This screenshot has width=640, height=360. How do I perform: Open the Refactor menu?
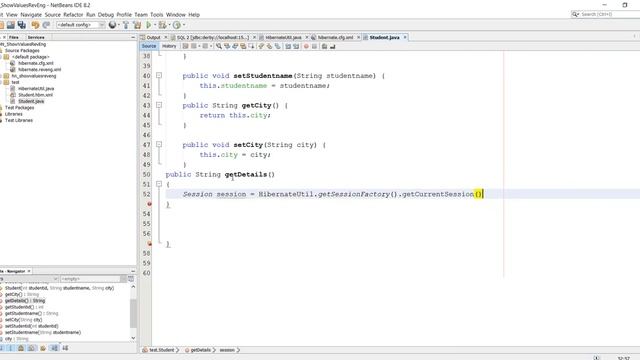tap(73, 15)
